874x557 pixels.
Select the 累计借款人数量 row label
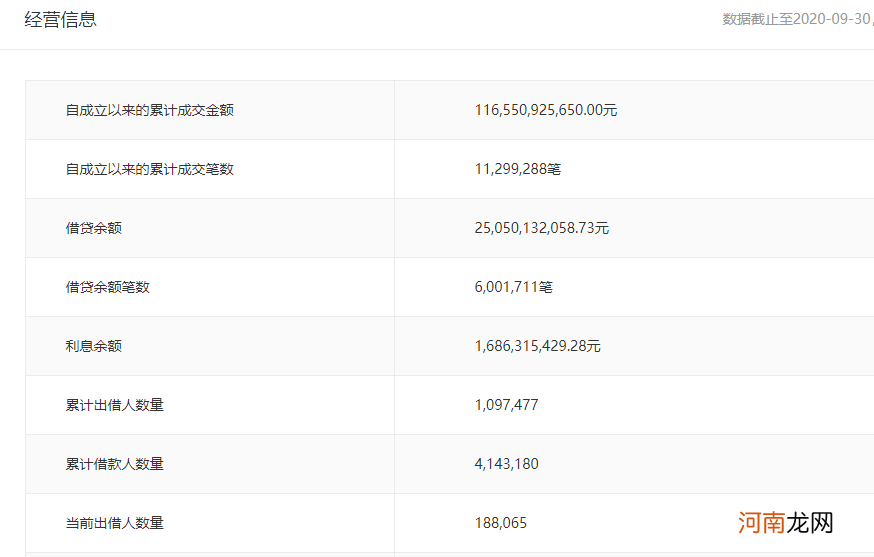click(114, 464)
